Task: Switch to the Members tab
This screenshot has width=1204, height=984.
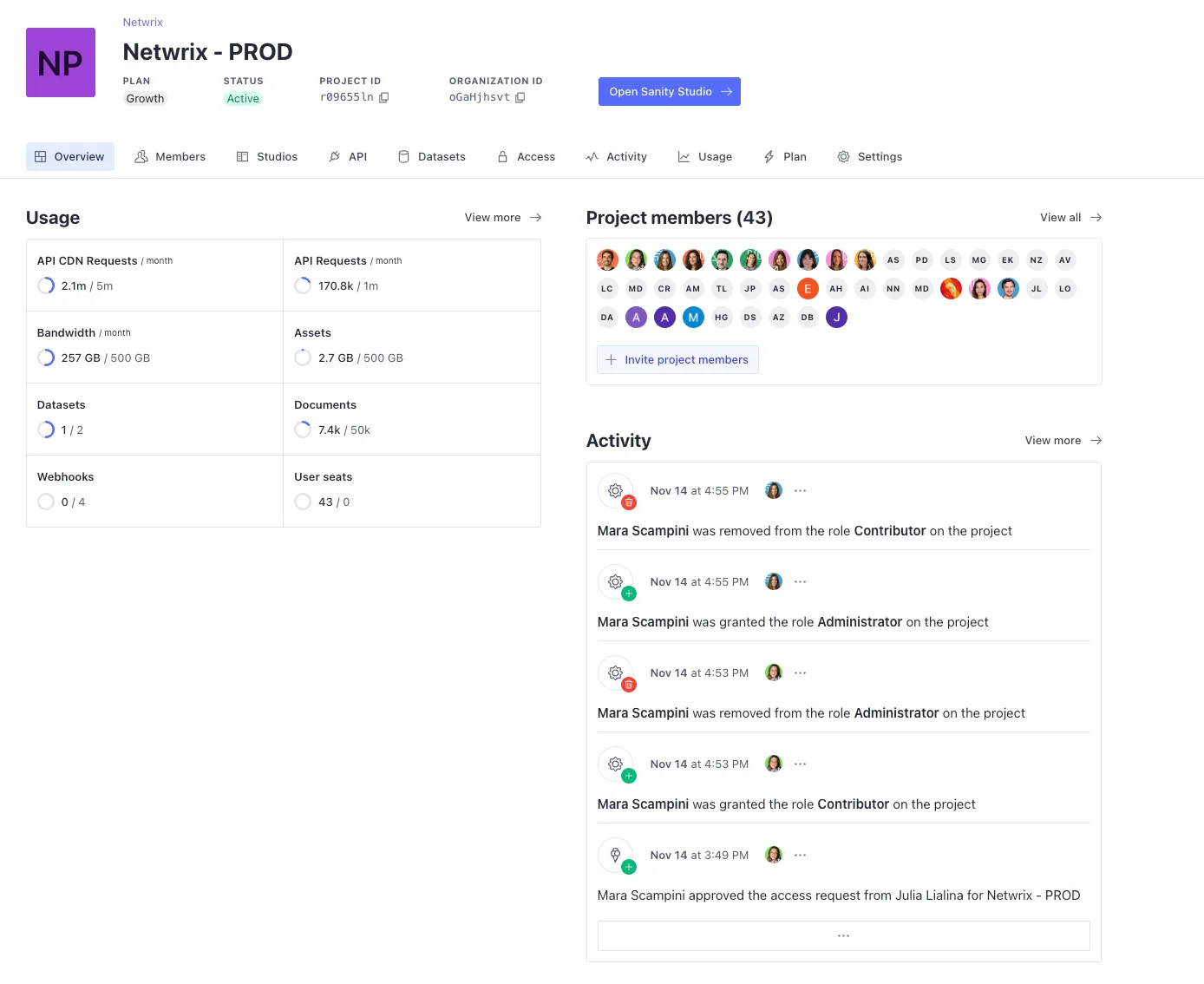Action: pos(170,156)
